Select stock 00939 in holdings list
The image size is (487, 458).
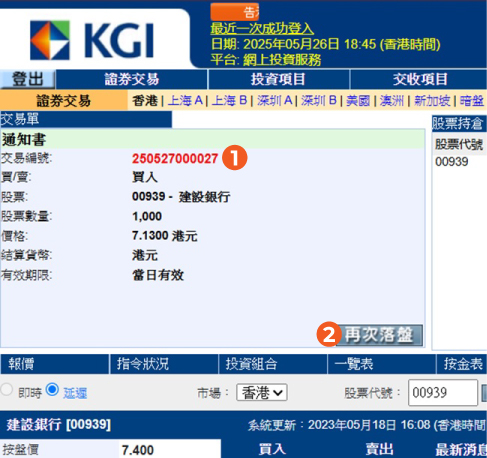click(x=452, y=162)
